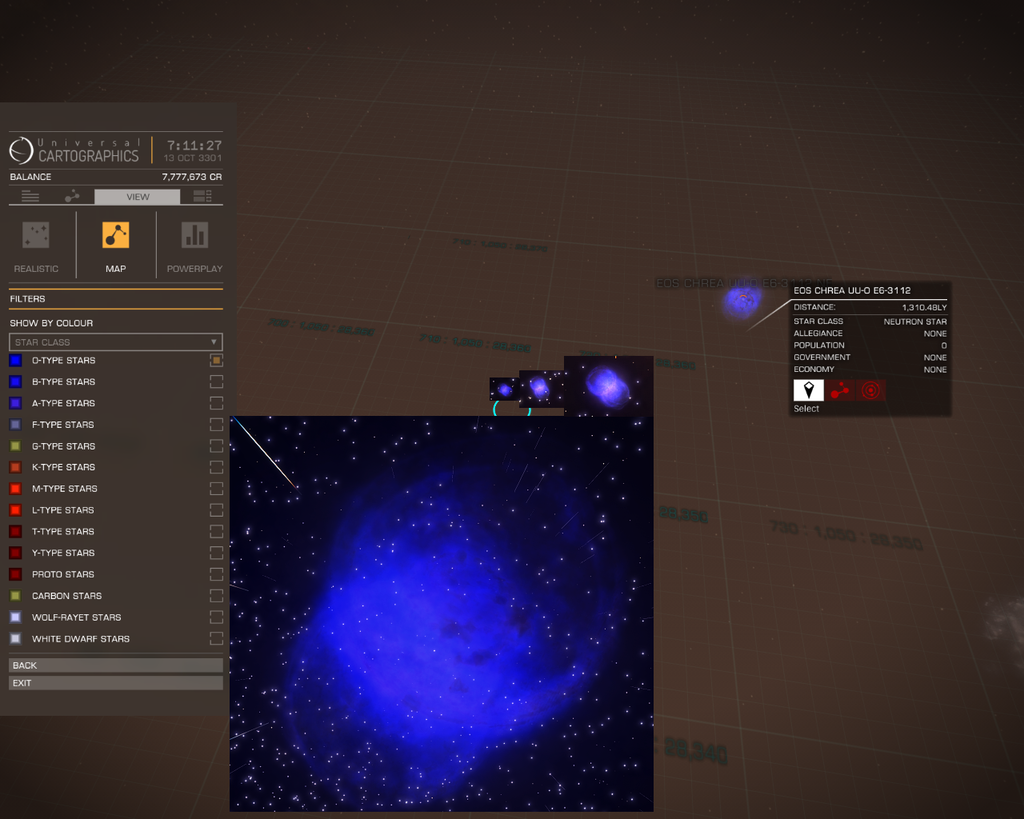Toggle the A-Type Stars checkbox
Image resolution: width=1024 pixels, height=819 pixels.
(x=216, y=403)
